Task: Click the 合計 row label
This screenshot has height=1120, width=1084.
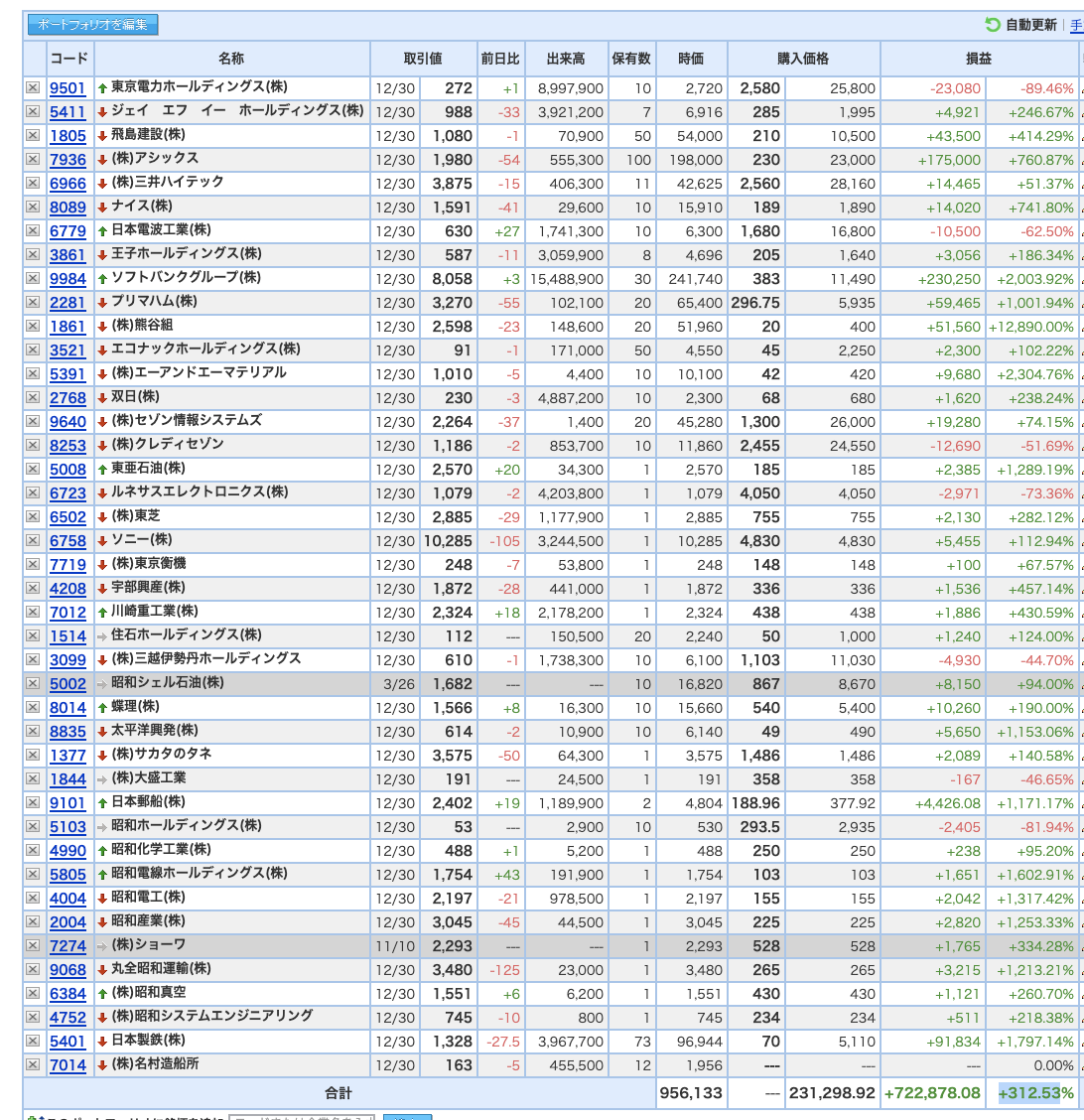Action: 338,1093
